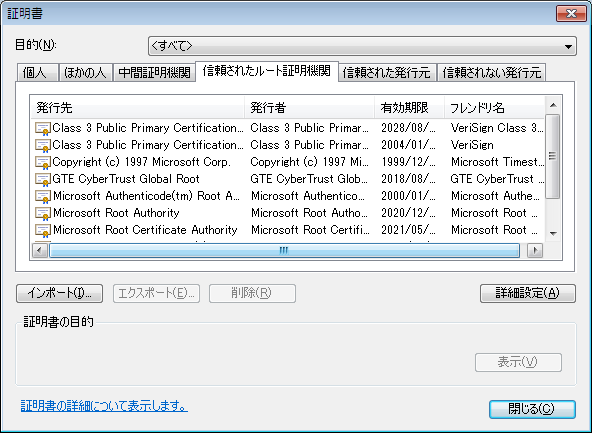Click friendly name 'Microsoft Timest...' cell
592x433 pixels.
[x=497, y=162]
